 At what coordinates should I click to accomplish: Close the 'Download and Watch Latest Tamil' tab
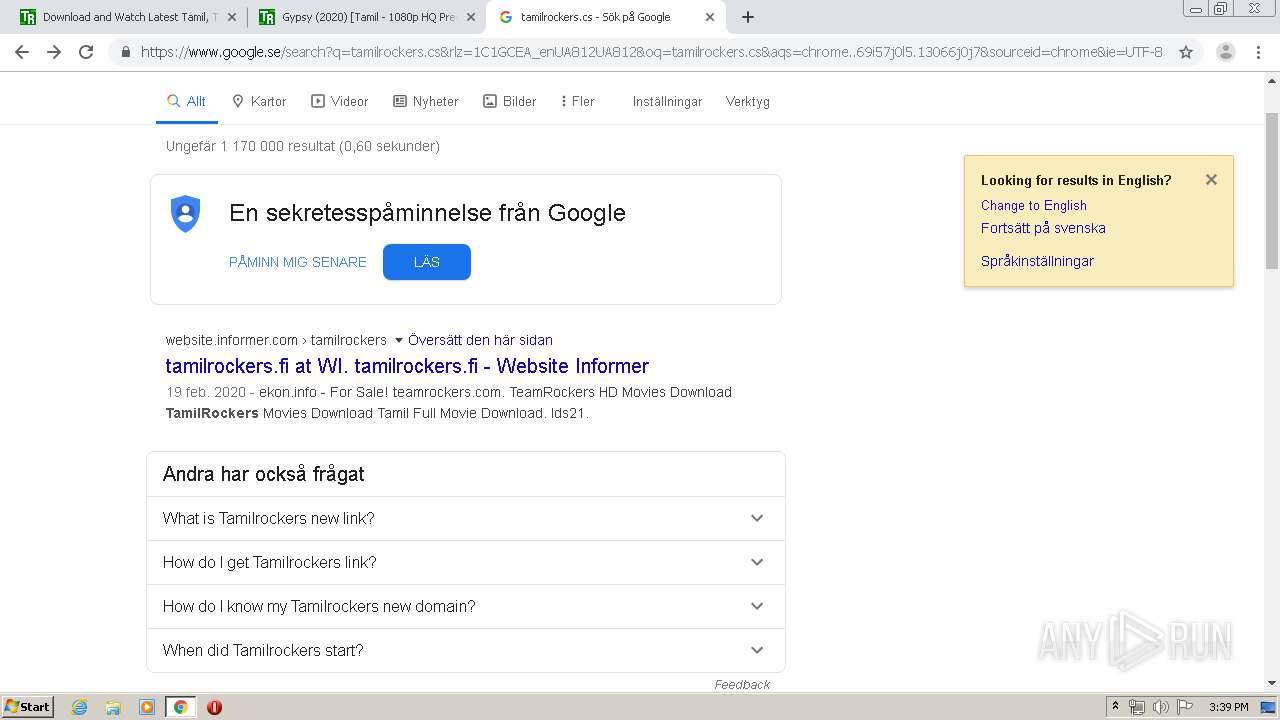(x=232, y=17)
